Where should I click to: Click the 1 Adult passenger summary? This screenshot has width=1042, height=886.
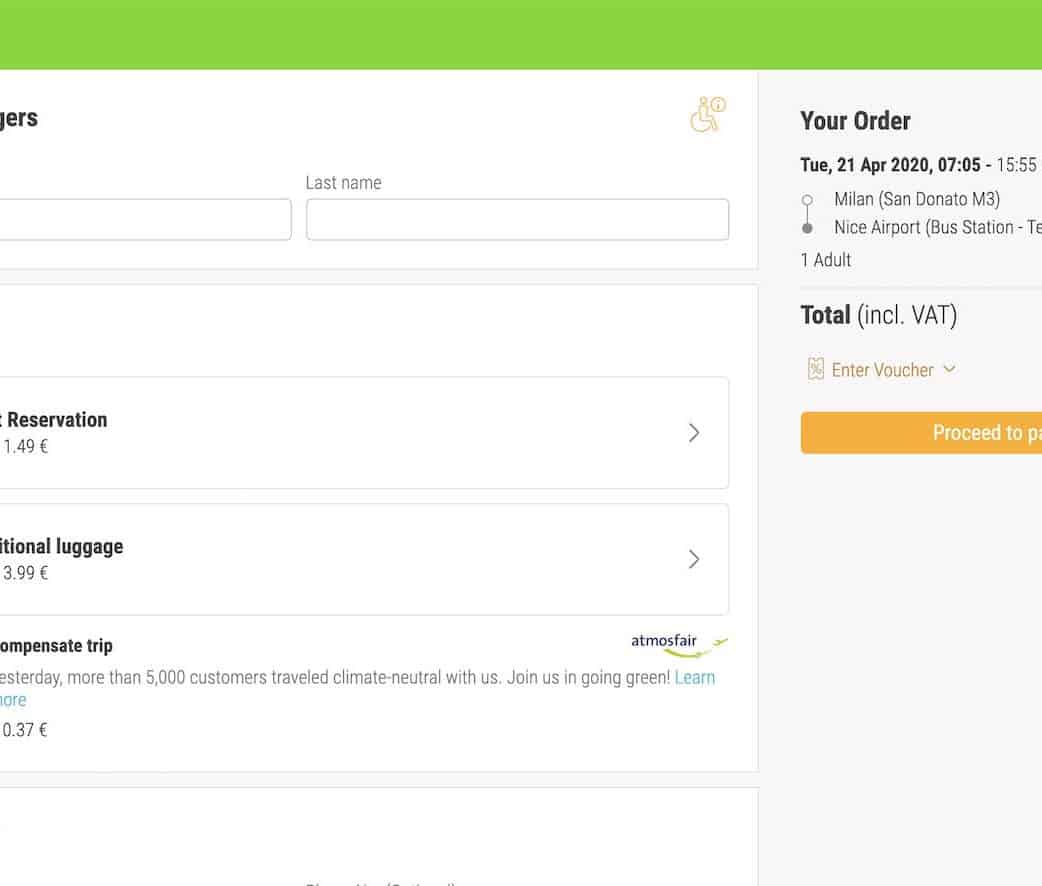click(825, 260)
